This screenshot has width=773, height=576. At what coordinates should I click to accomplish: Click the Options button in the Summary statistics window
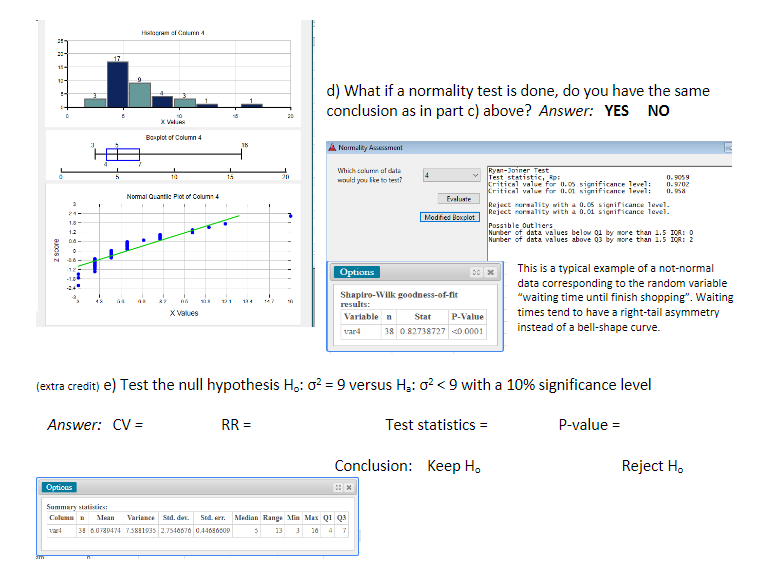tap(59, 487)
